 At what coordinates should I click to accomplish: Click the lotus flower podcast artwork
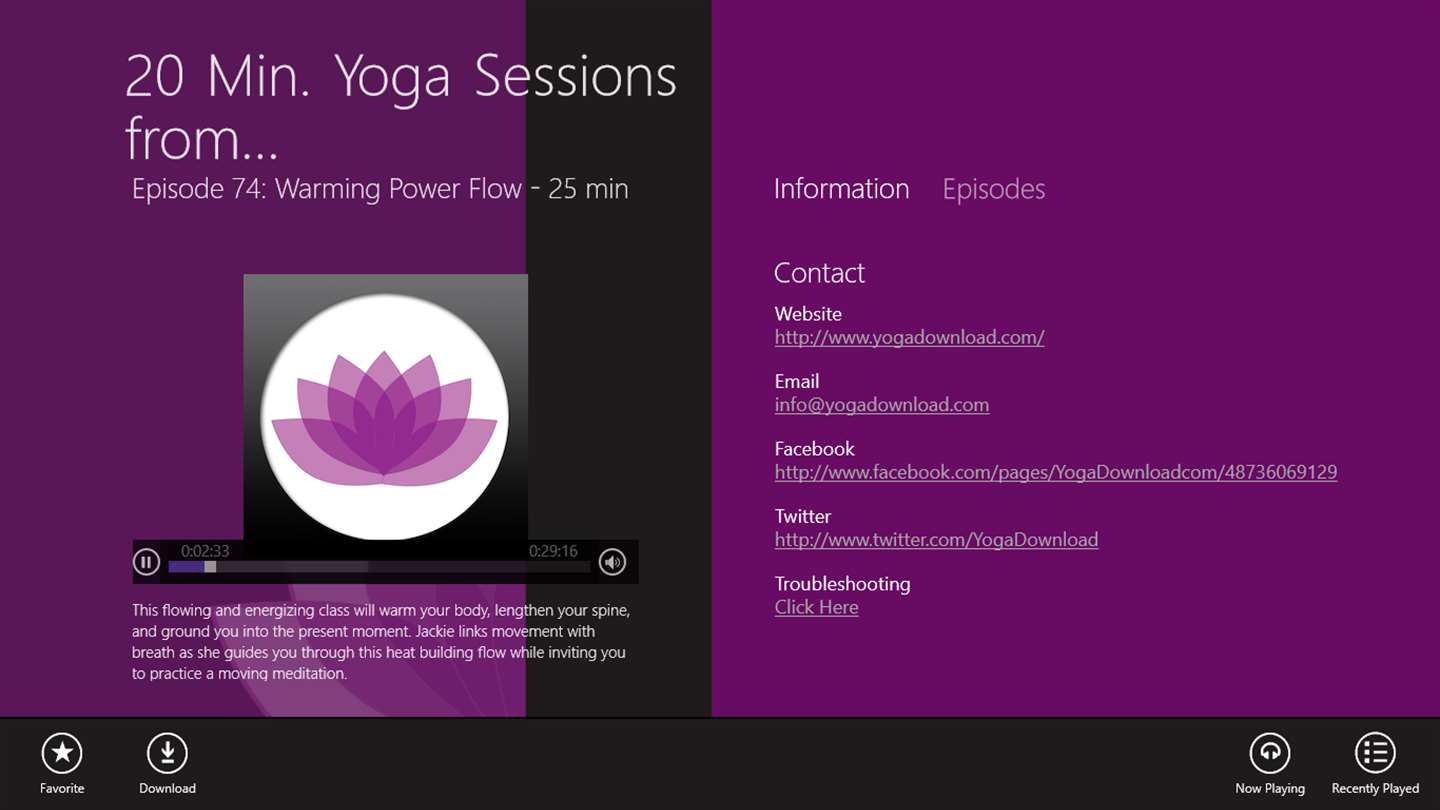[385, 407]
